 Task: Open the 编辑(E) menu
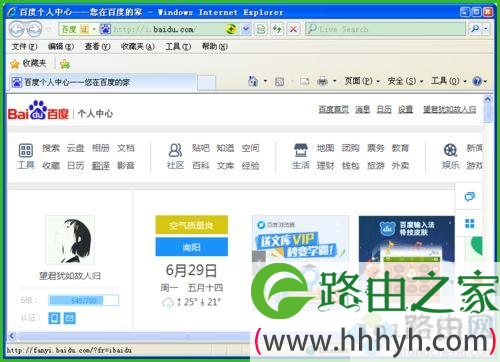[x=61, y=47]
